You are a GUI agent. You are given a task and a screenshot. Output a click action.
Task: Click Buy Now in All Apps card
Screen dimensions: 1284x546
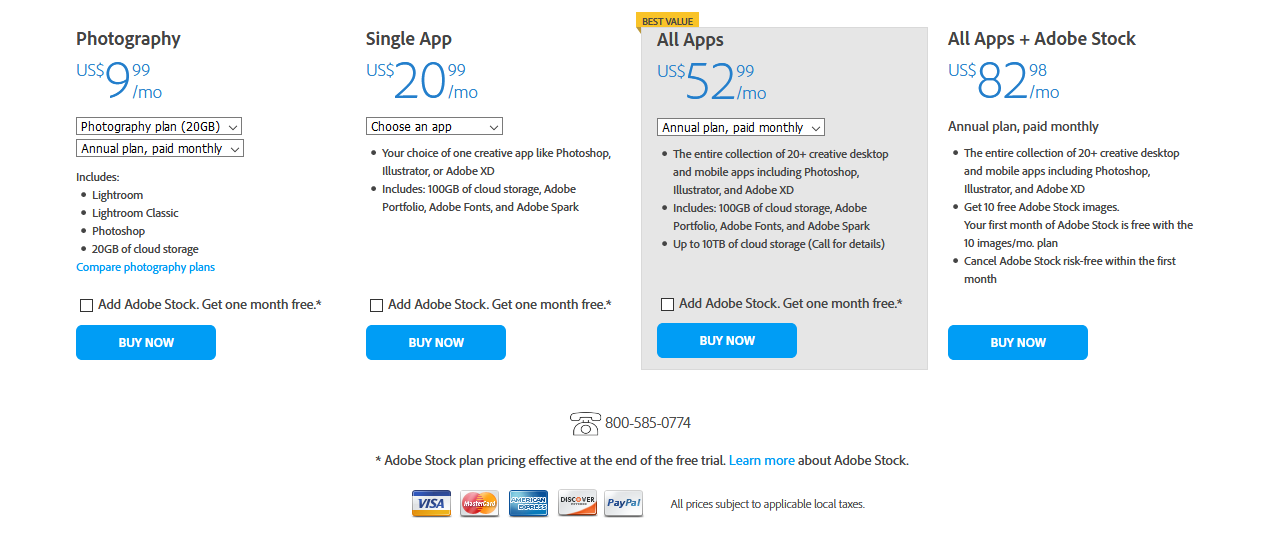(727, 341)
